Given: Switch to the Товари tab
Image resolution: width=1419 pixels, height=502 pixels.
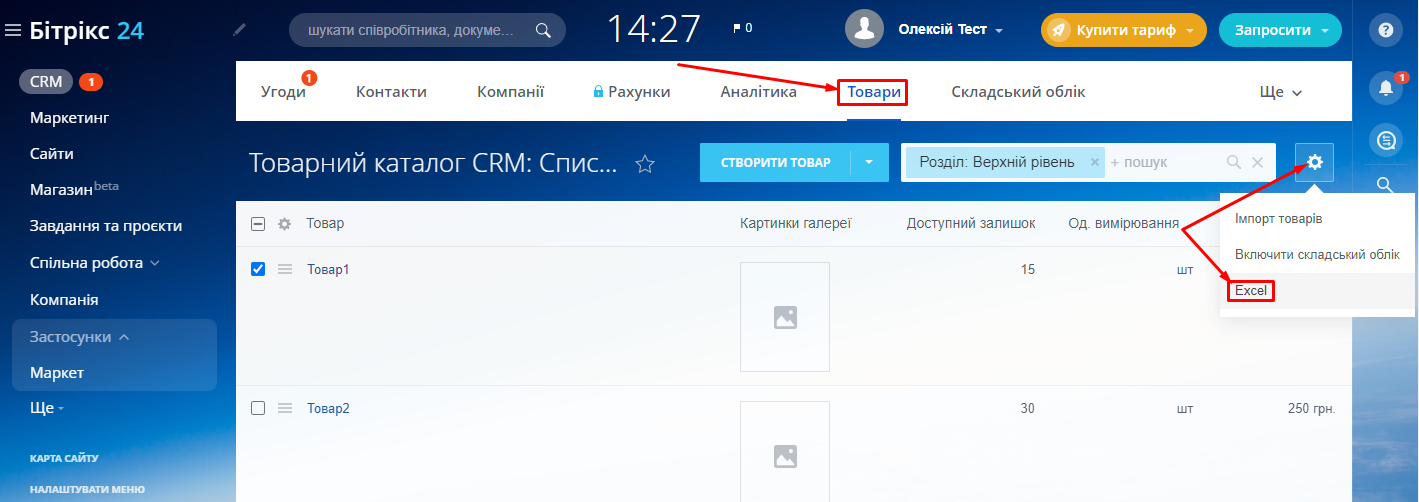Looking at the screenshot, I should tap(873, 92).
